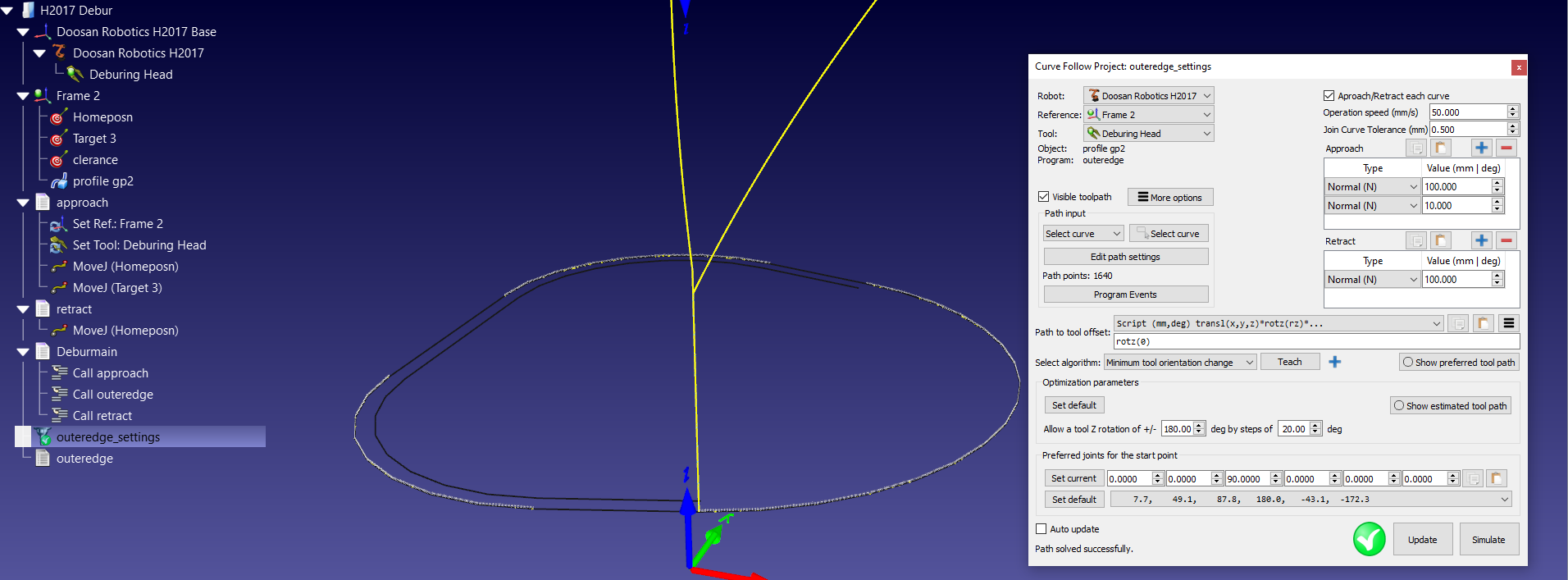Collapse the Frame 2 tree node

tap(23, 96)
